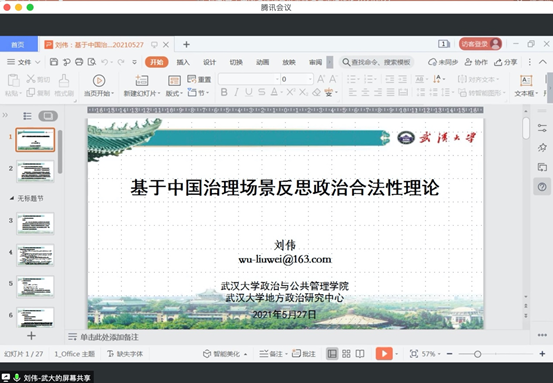553x383 pixels.
Task: Open the 插入 ribbon tab
Action: [x=183, y=62]
